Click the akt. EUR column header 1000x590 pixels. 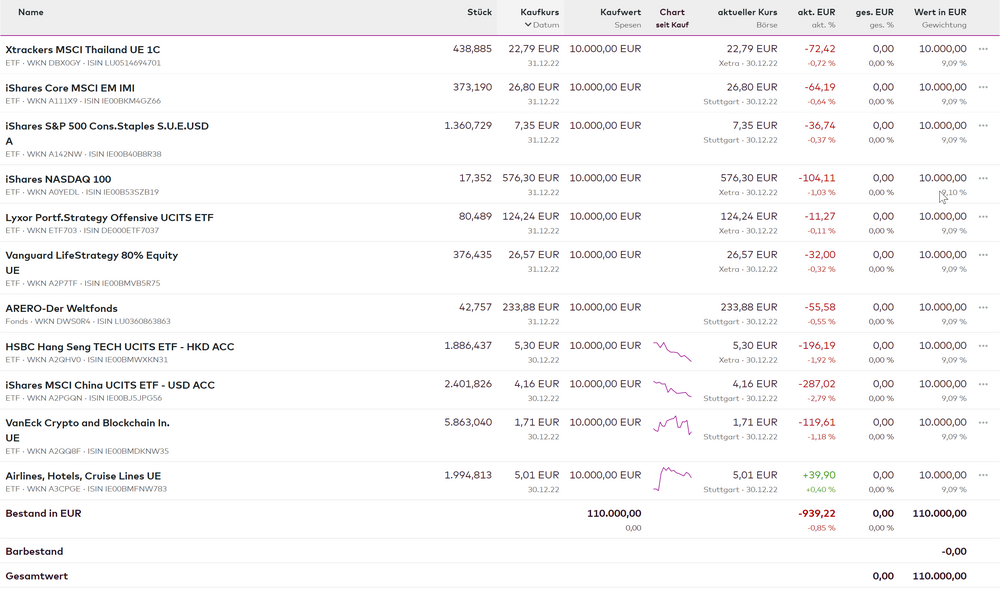(x=816, y=12)
